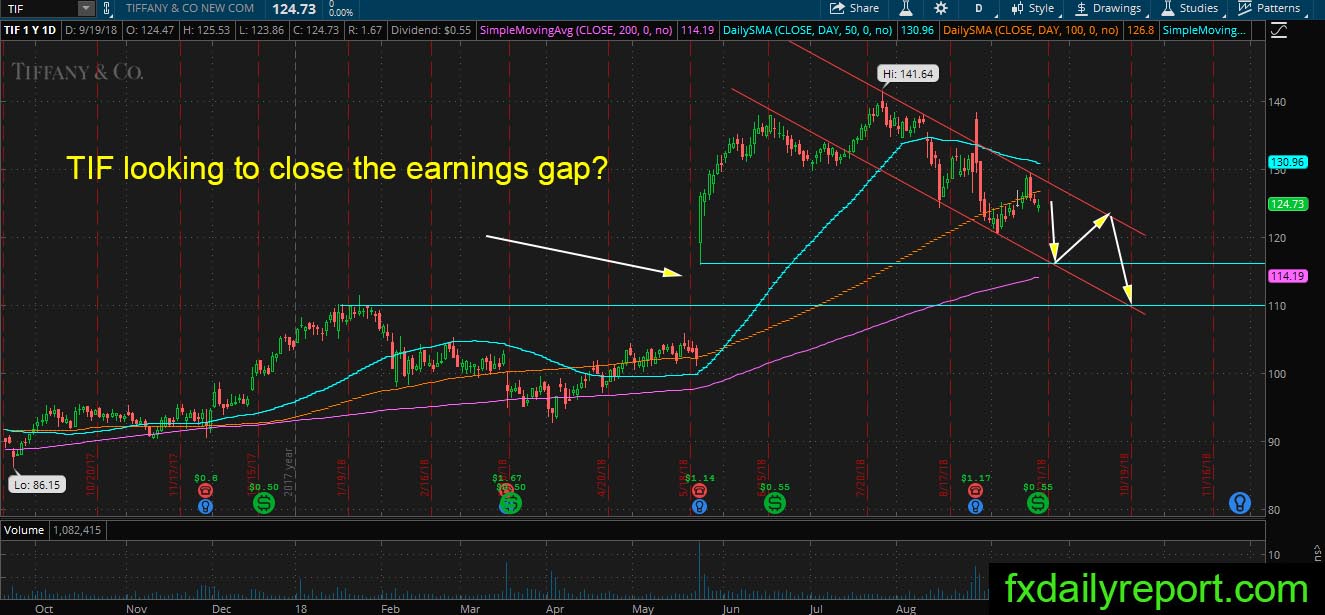The height and width of the screenshot is (615, 1325).
Task: Expand the symbol selector dropdown arrow
Action: pos(86,8)
